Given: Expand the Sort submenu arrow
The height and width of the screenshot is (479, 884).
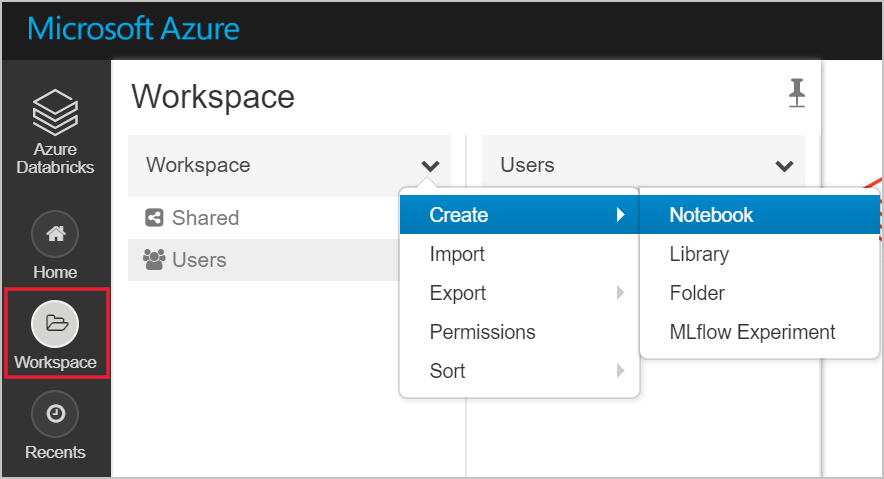Looking at the screenshot, I should click(x=621, y=371).
